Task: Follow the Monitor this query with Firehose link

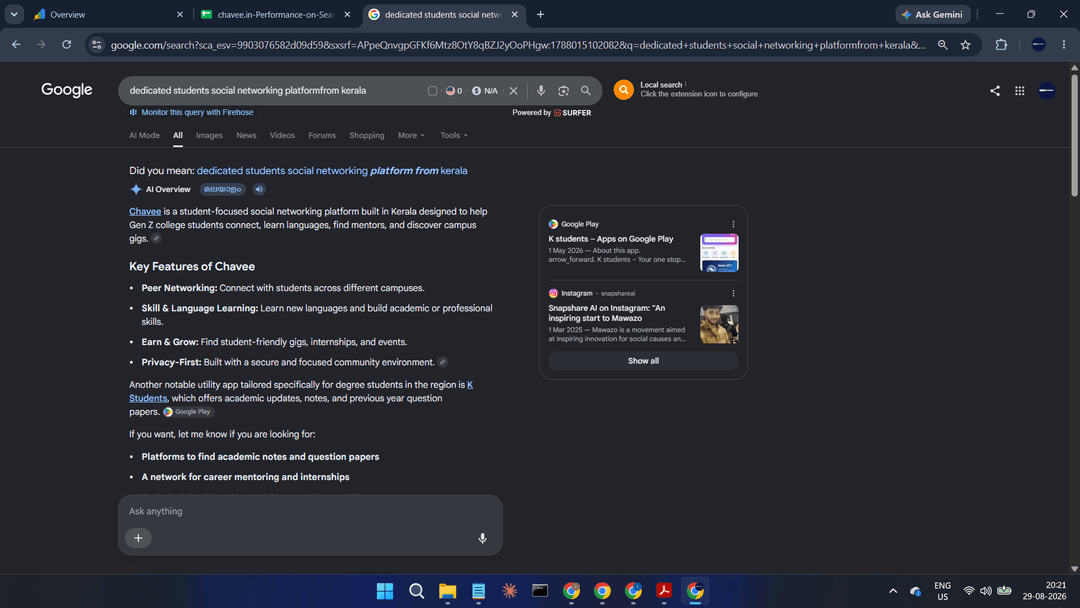Action: coord(197,112)
